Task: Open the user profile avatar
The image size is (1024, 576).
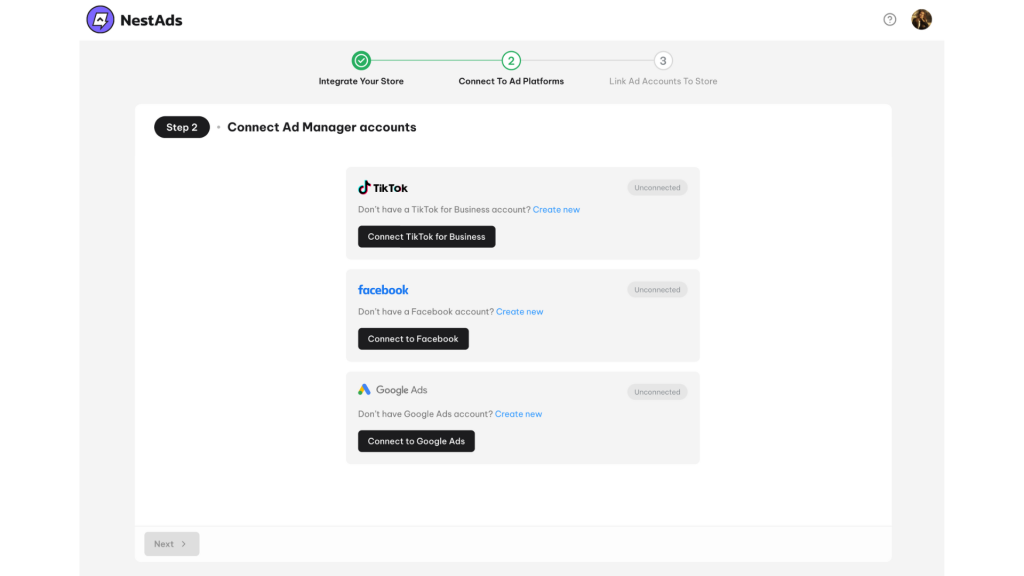Action: [x=921, y=20]
